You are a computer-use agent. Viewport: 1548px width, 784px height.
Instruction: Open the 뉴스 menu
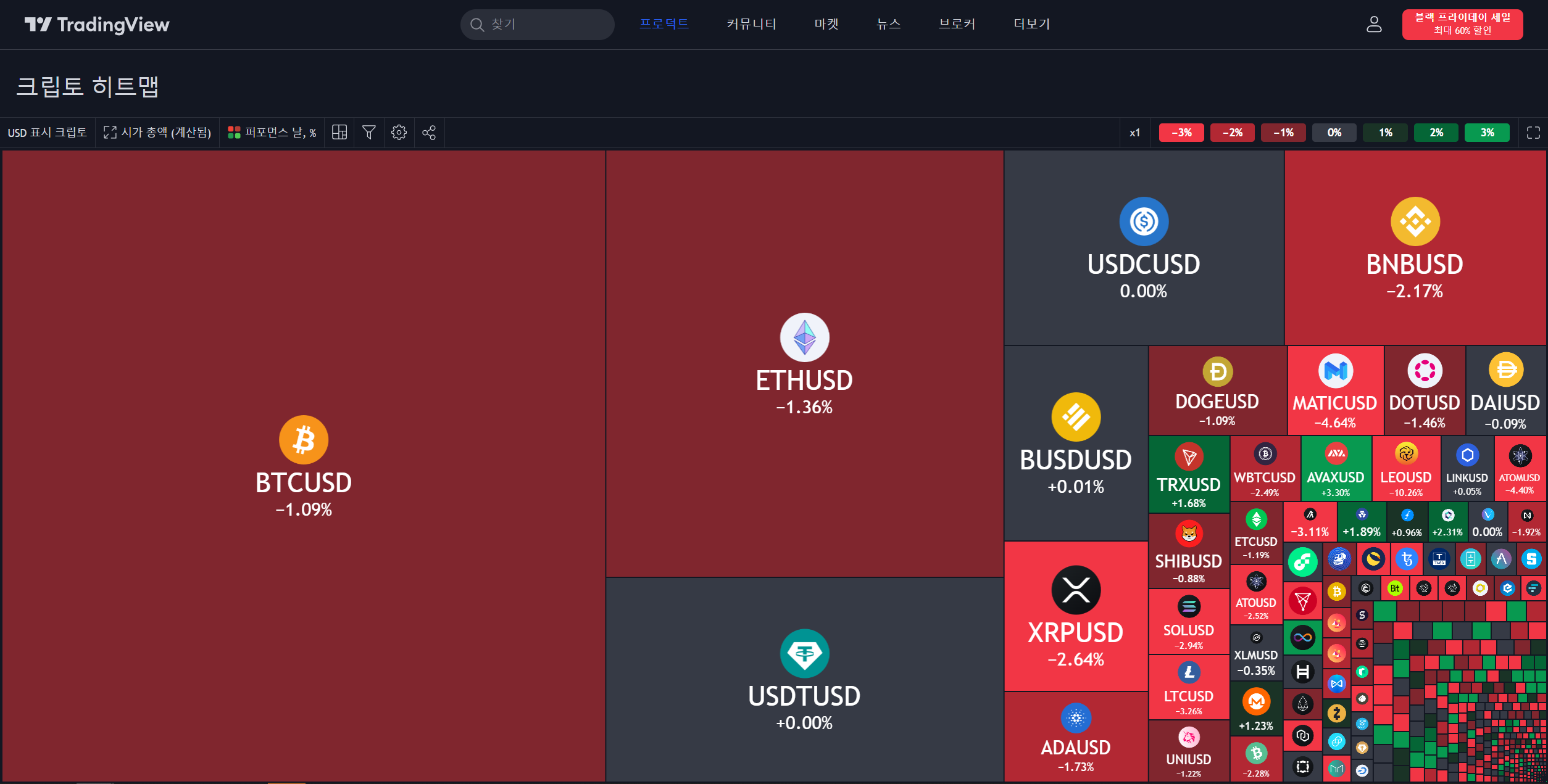pyautogui.click(x=889, y=24)
